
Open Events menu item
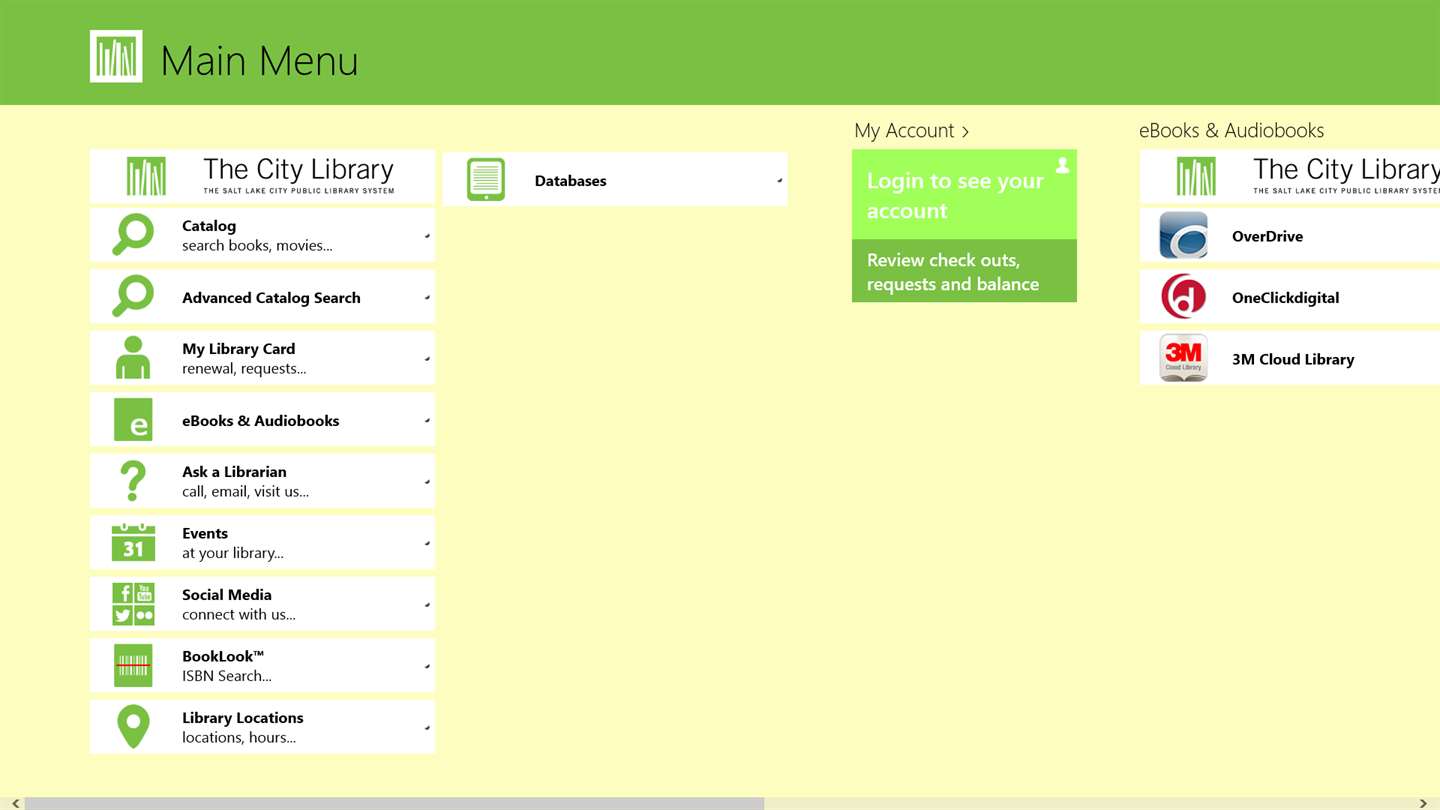tap(262, 543)
